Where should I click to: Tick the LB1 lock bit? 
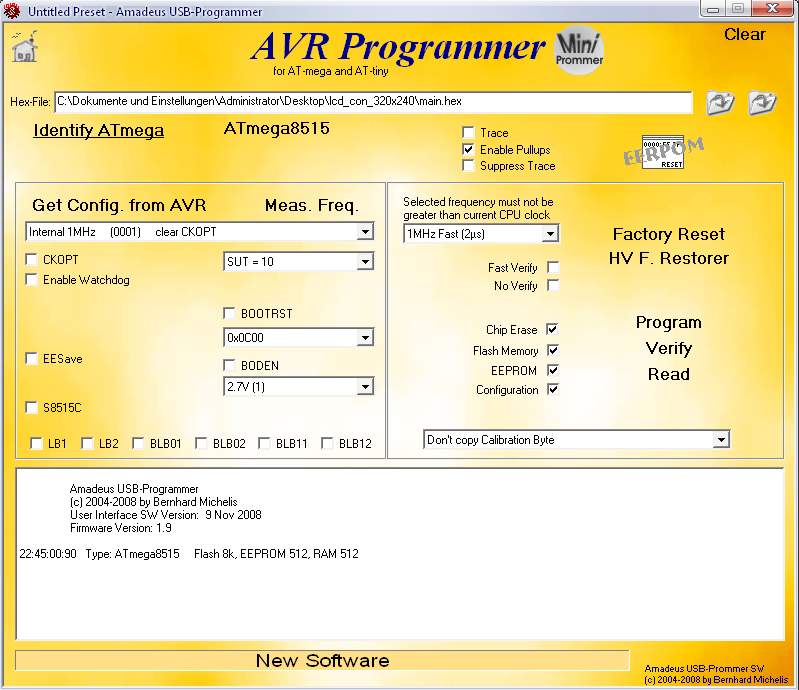[36, 443]
